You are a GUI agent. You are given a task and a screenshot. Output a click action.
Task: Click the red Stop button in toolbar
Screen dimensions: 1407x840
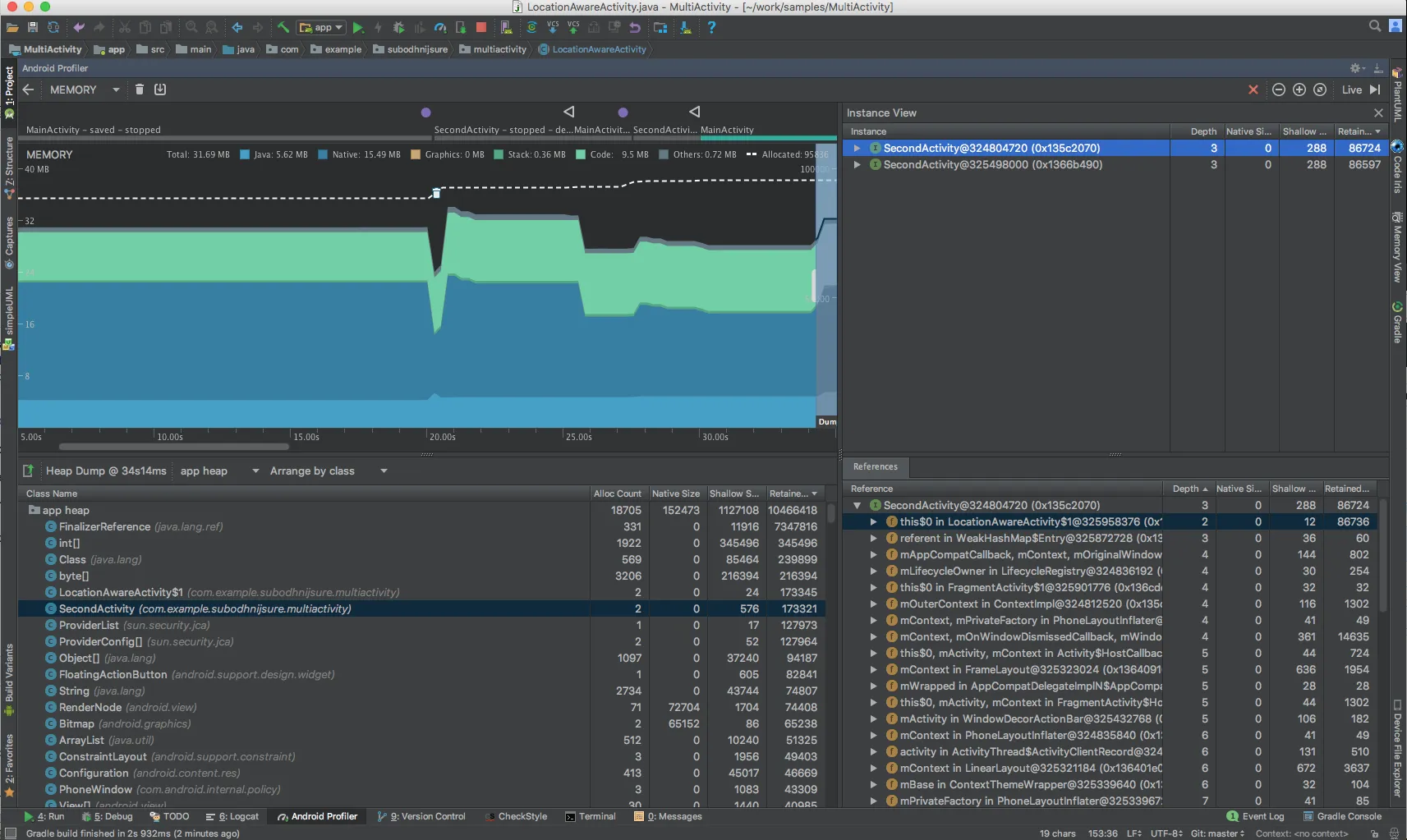pos(481,27)
